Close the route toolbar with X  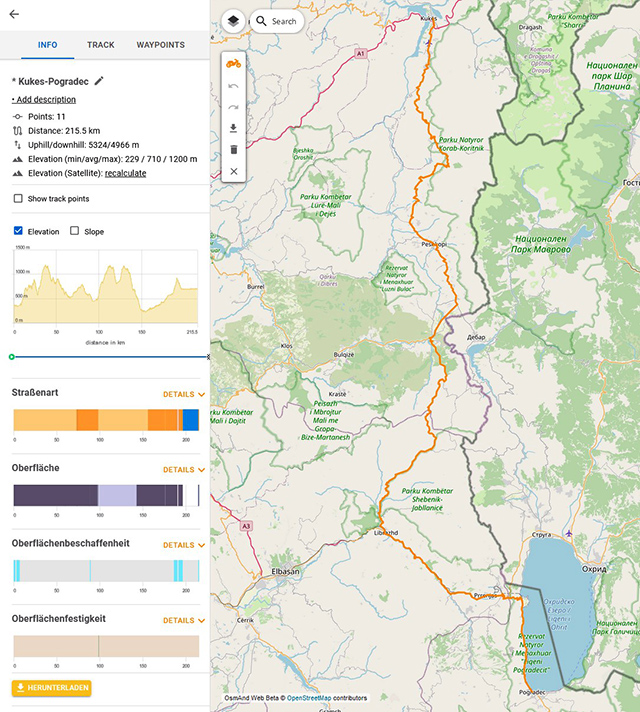pos(233,171)
